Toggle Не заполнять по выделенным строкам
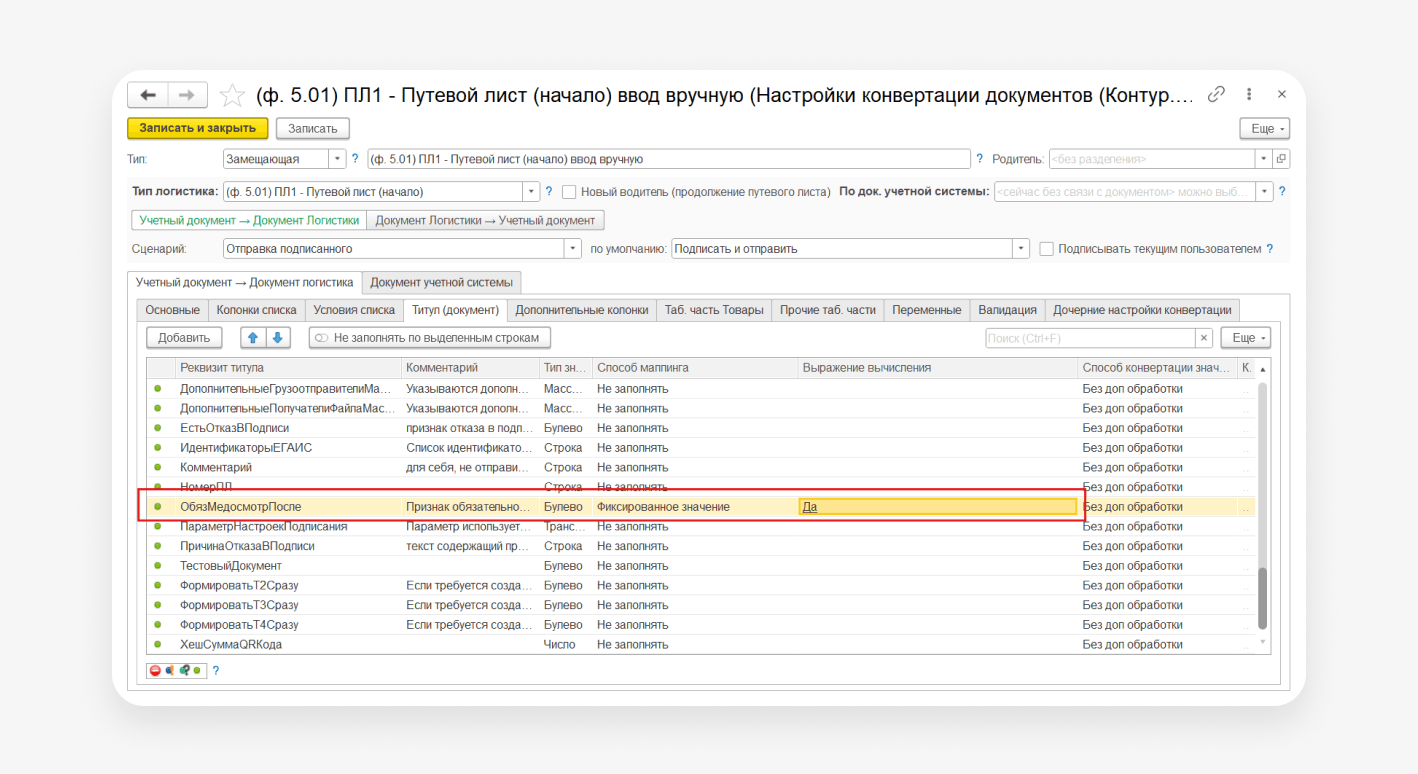1418x774 pixels. click(x=430, y=338)
